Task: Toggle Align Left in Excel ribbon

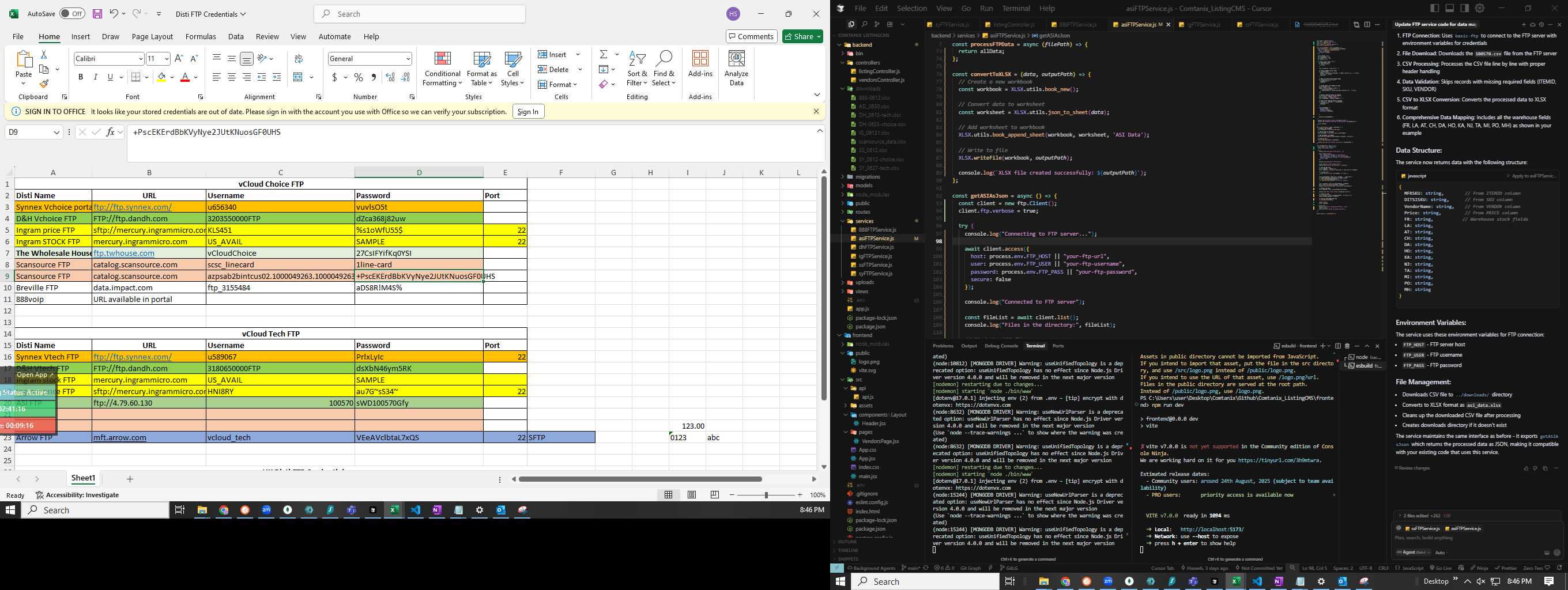Action: [217, 77]
